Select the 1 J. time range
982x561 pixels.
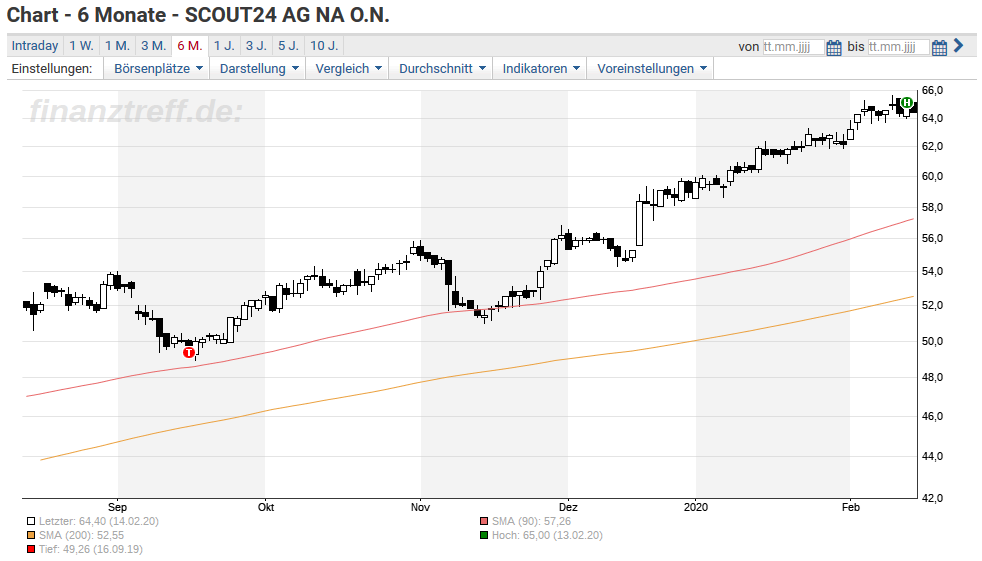point(224,46)
